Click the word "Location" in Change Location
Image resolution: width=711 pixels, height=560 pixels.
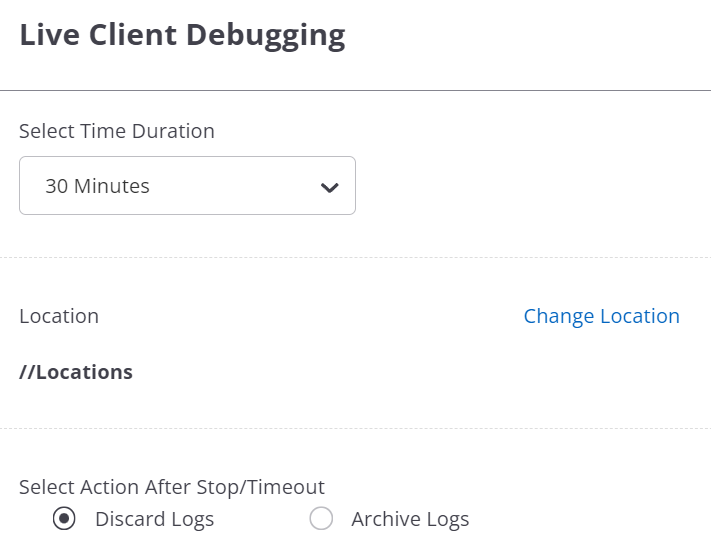click(x=640, y=316)
